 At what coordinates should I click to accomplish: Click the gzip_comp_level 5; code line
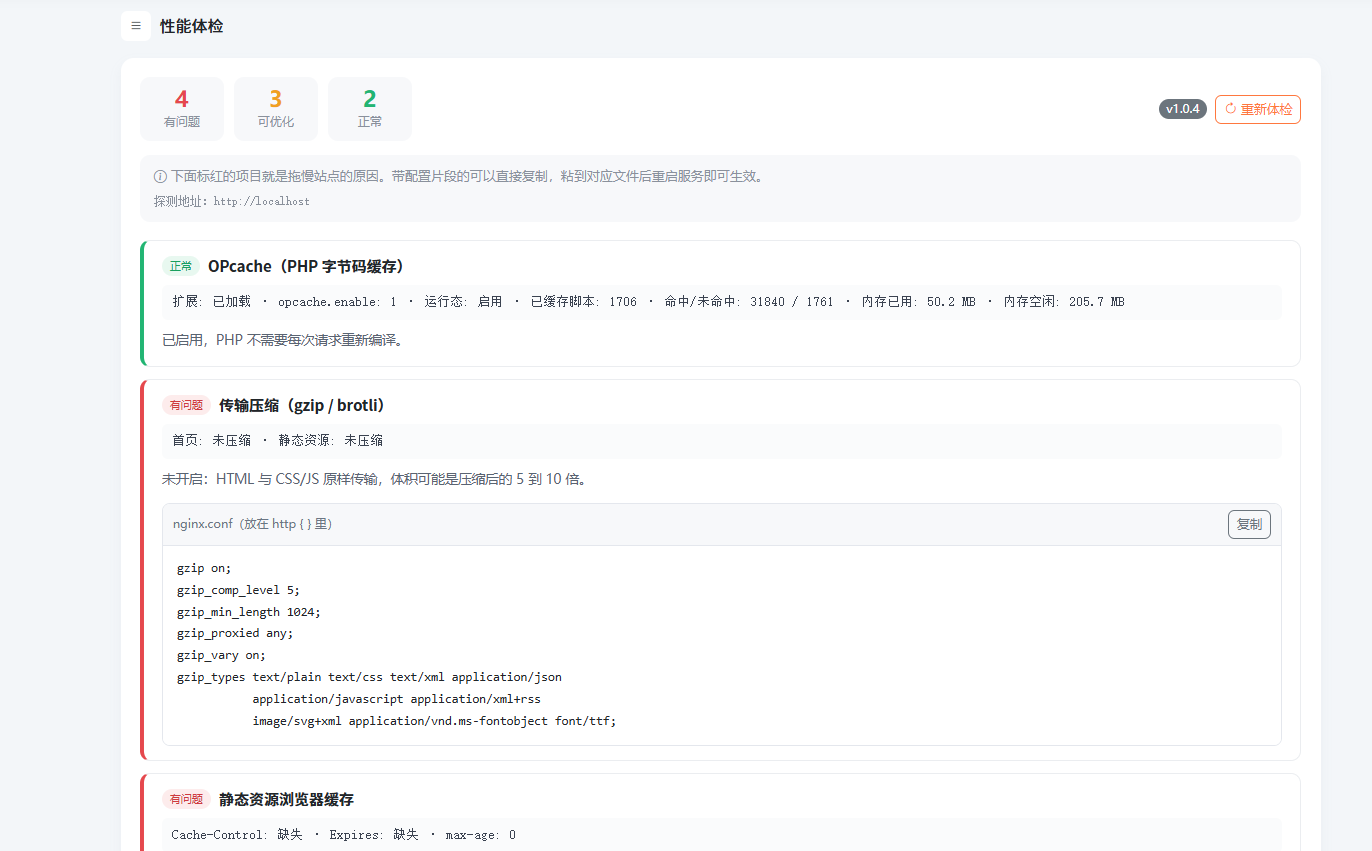click(238, 590)
